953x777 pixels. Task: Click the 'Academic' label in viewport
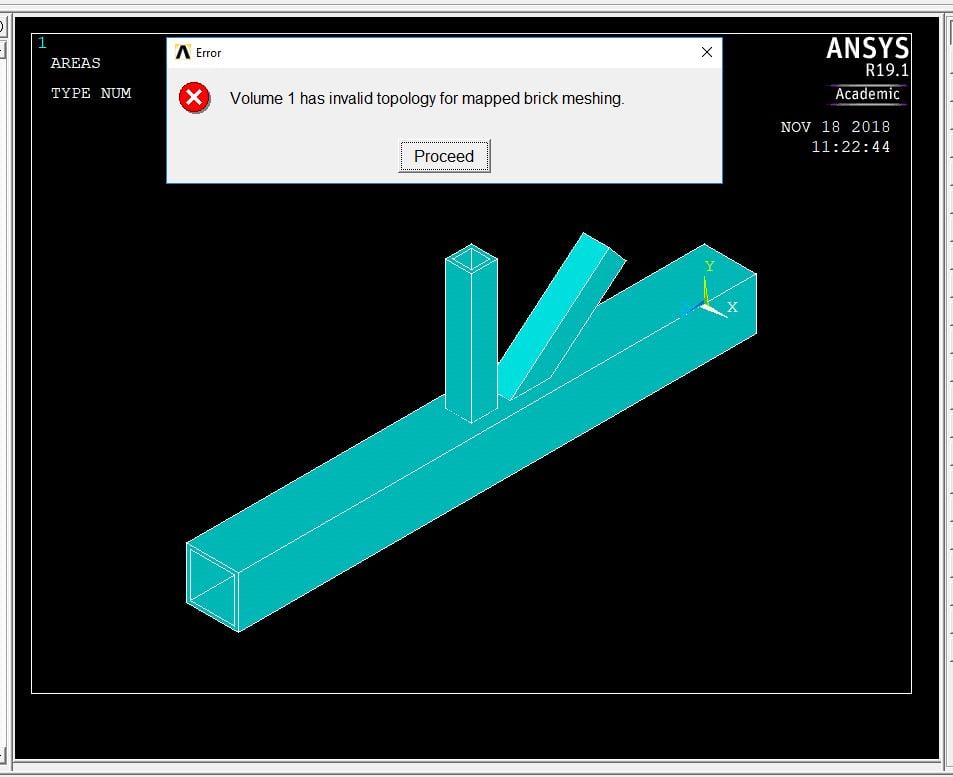pos(867,94)
